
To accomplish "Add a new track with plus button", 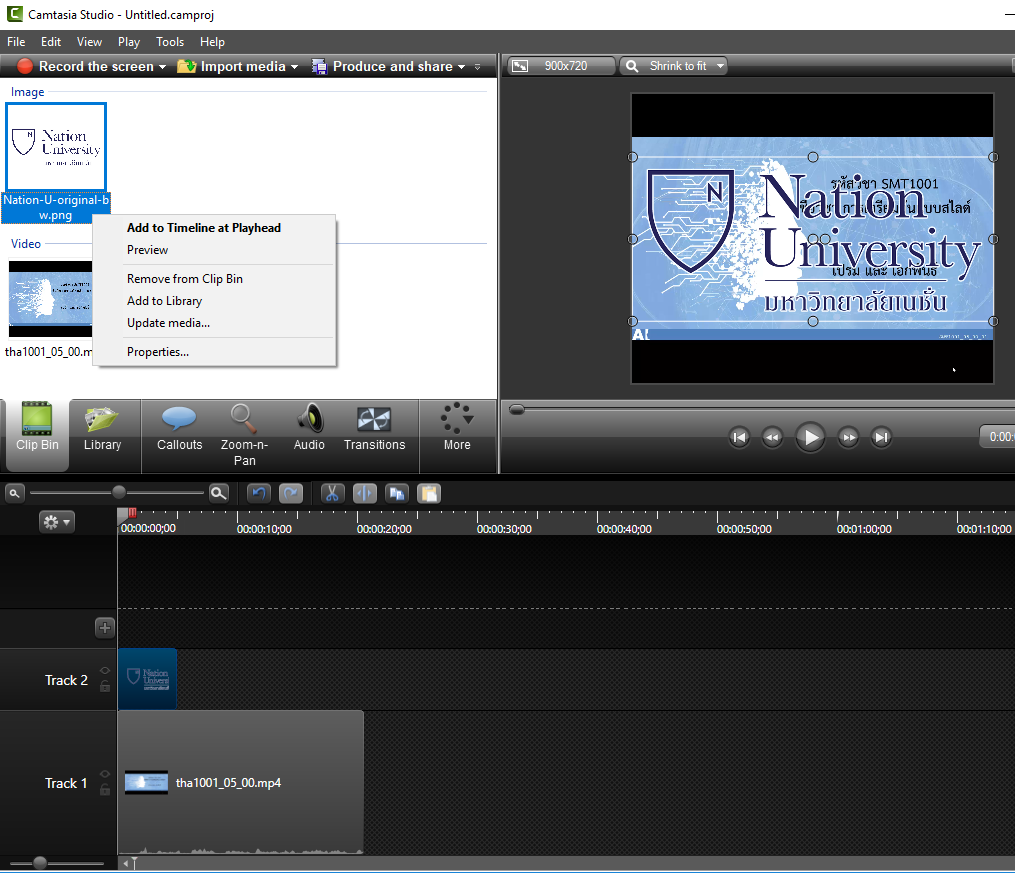I will pos(105,628).
